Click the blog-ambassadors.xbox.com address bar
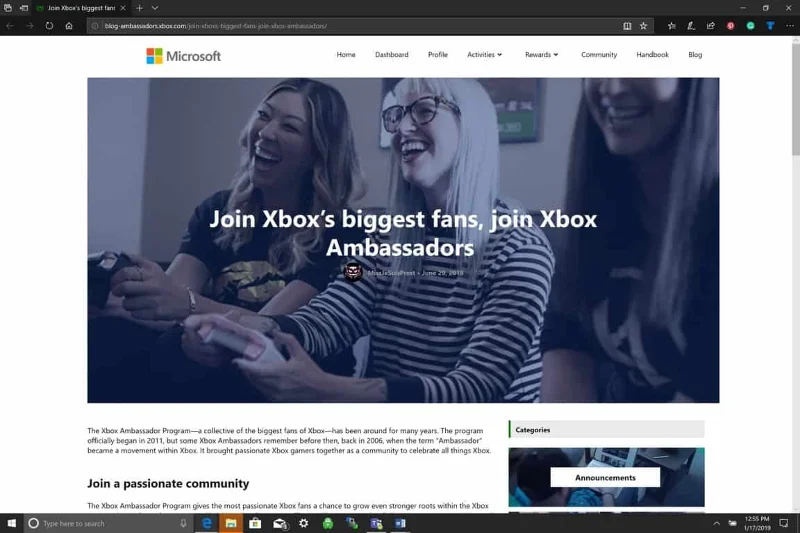800x533 pixels. click(357, 26)
